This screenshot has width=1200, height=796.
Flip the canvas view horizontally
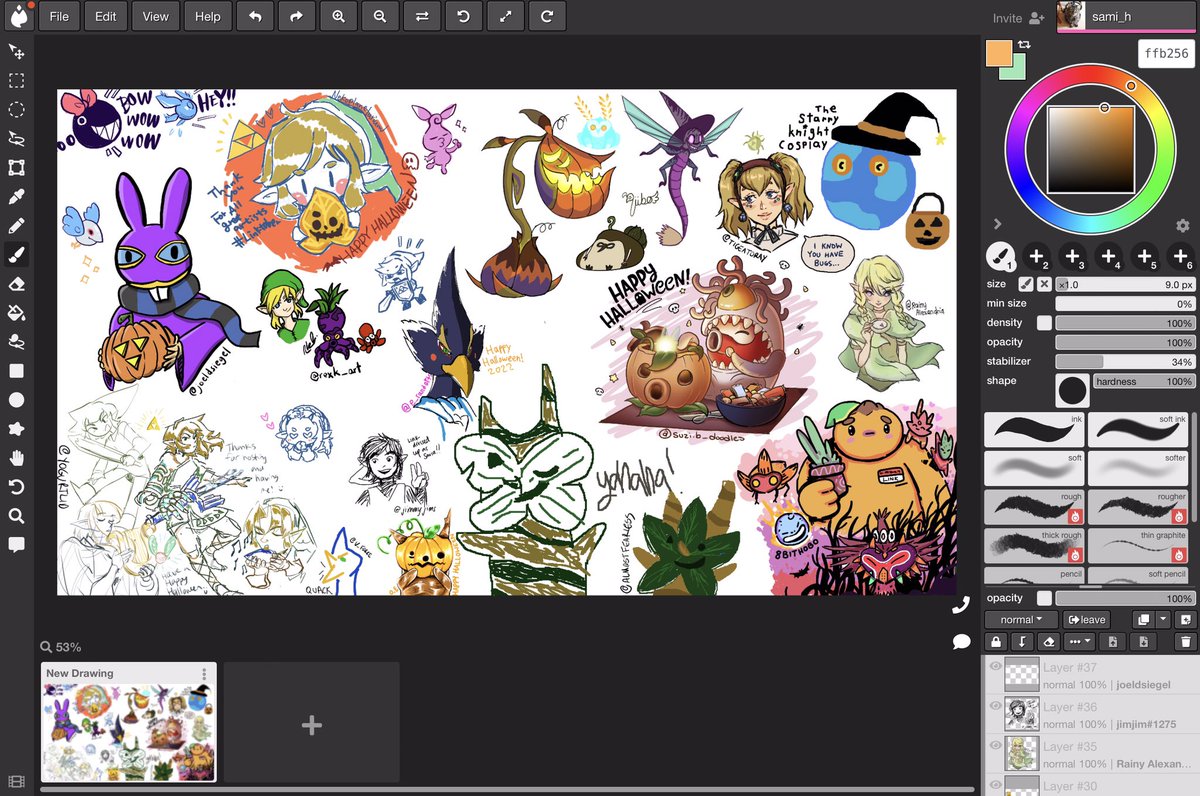point(422,16)
